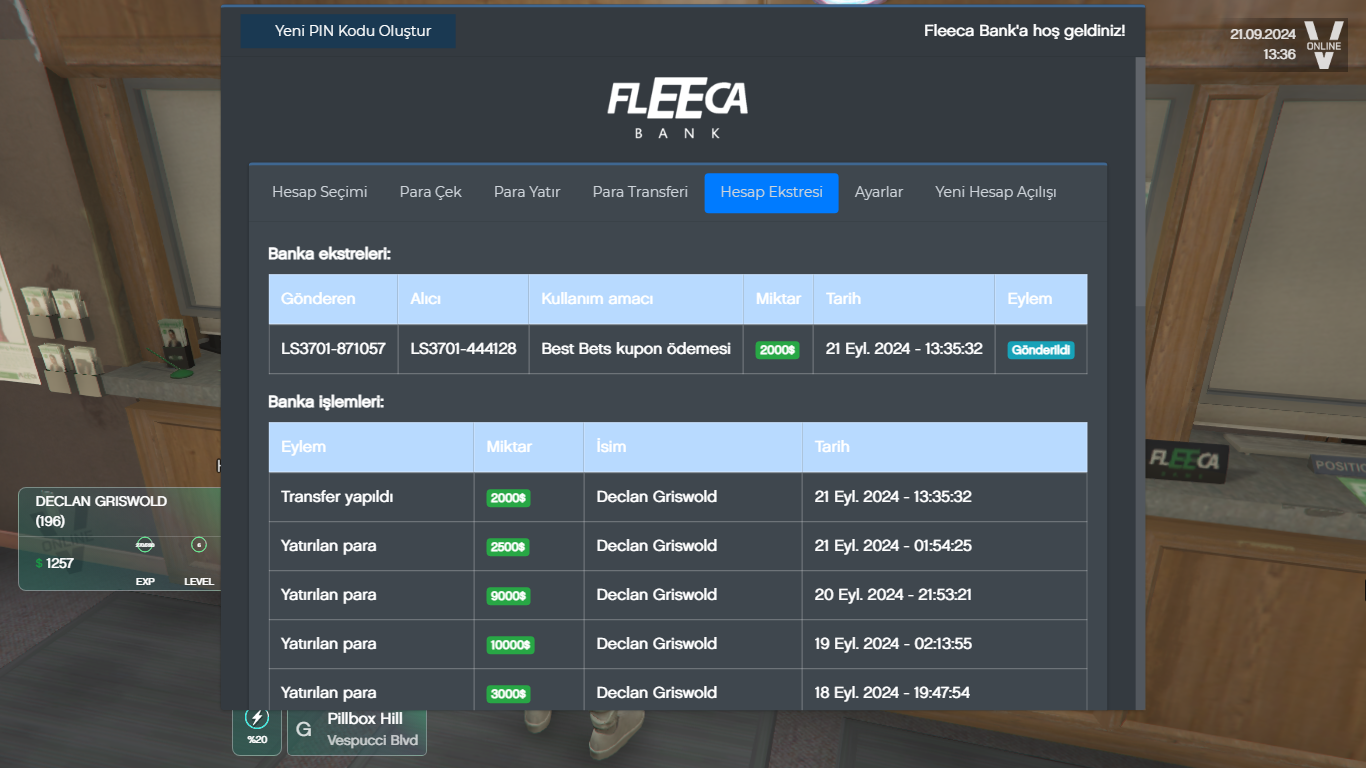
Task: Click the statement date in the Best Bets row
Action: [x=904, y=349]
